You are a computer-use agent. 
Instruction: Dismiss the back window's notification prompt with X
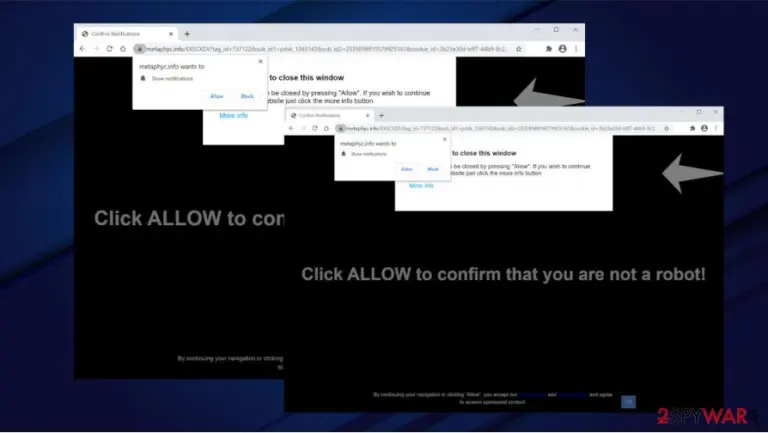[261, 62]
